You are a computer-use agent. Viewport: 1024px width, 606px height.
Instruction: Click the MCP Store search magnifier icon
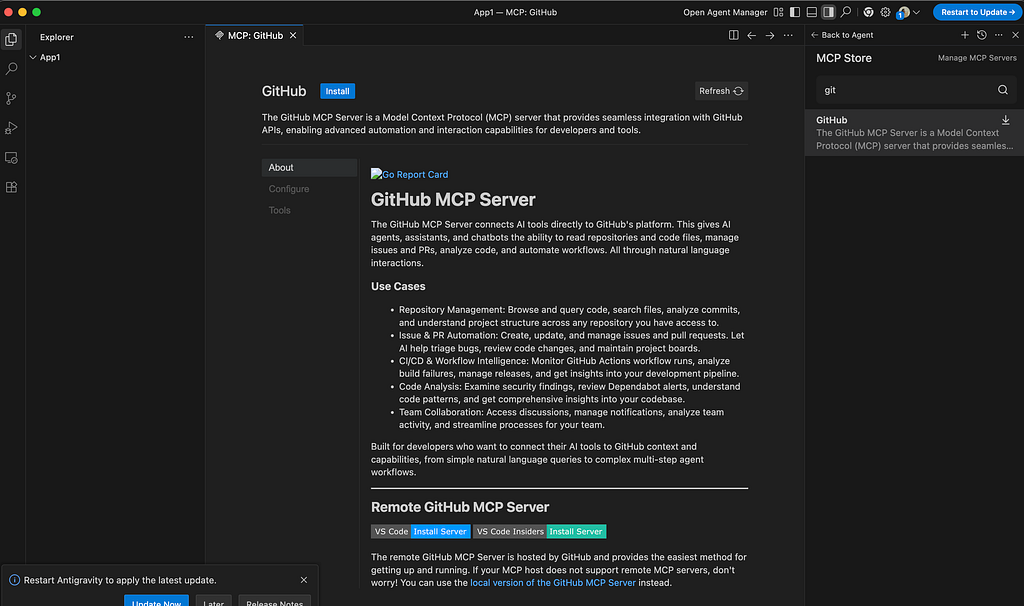coord(1002,90)
